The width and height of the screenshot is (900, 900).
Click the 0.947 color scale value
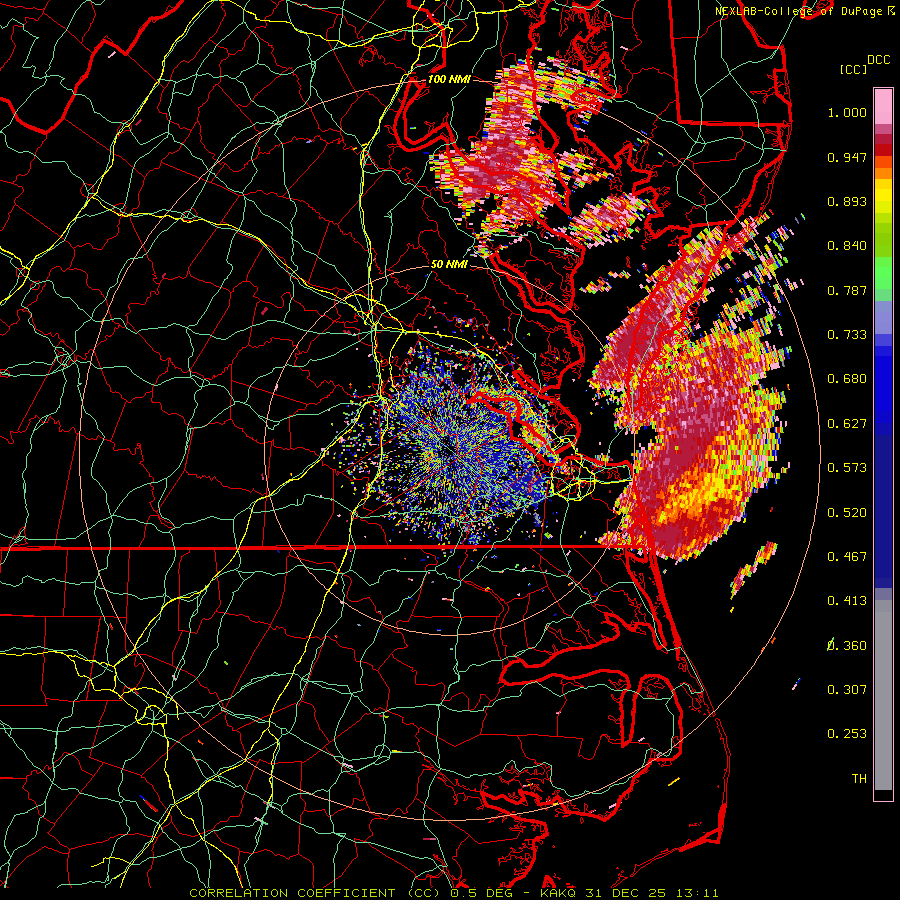coord(847,157)
